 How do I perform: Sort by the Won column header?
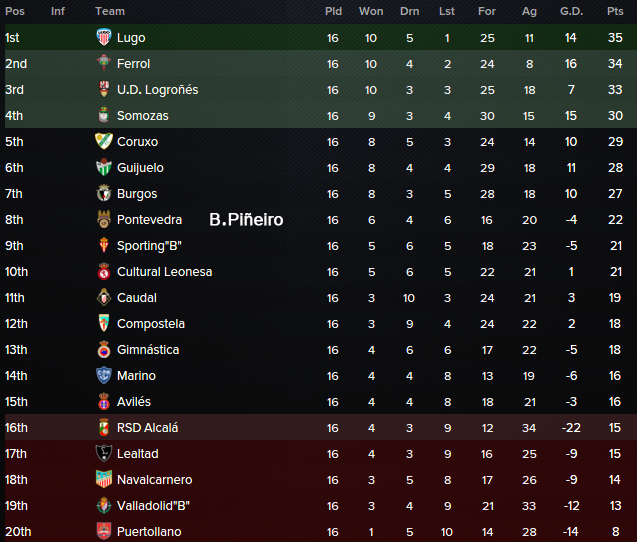click(x=371, y=11)
